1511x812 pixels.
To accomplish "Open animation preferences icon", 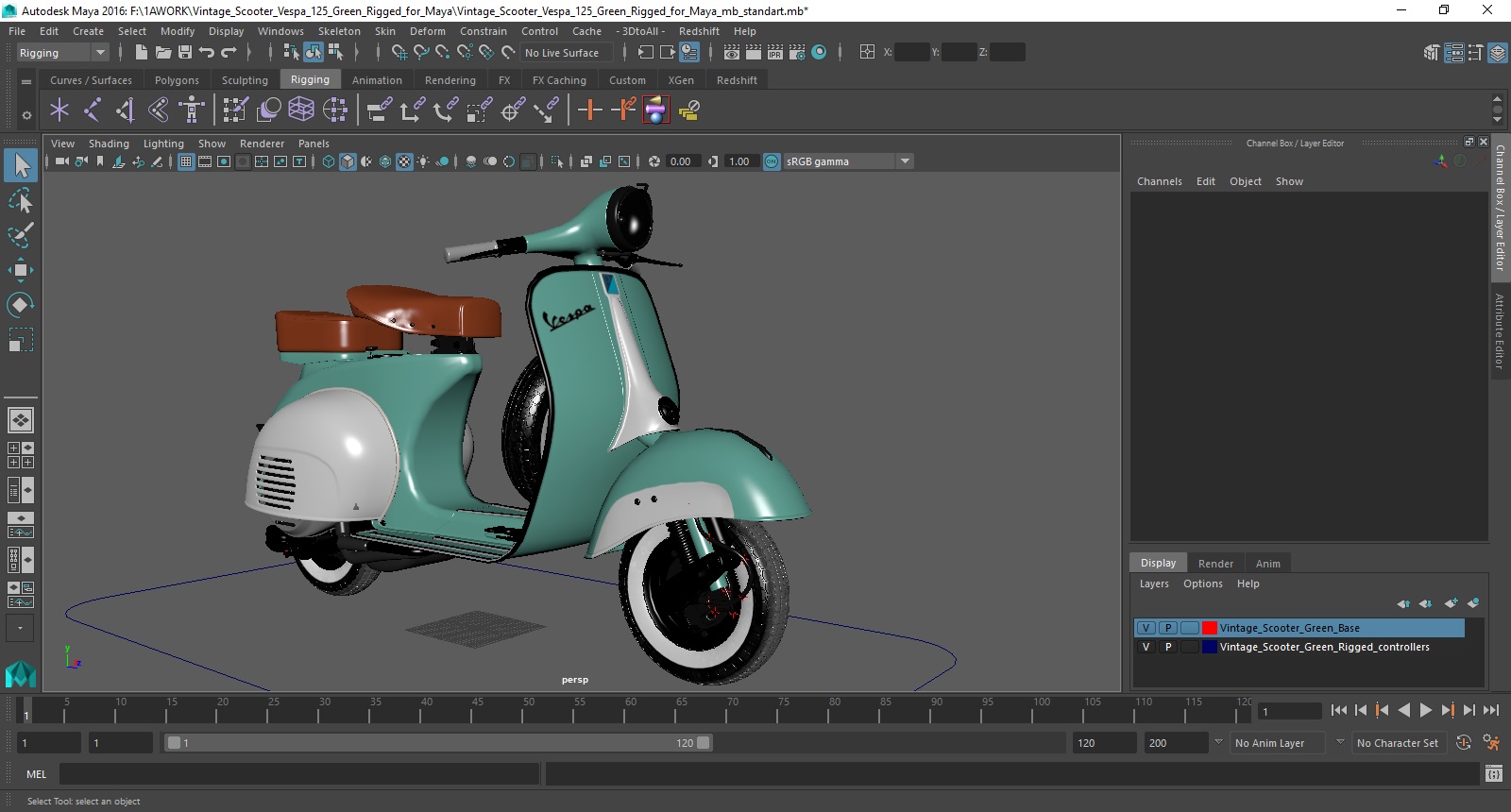I will click(1491, 743).
